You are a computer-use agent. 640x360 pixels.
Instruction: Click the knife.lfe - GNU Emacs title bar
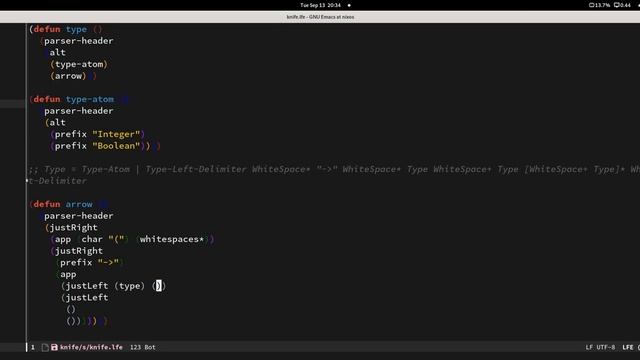pos(320,17)
